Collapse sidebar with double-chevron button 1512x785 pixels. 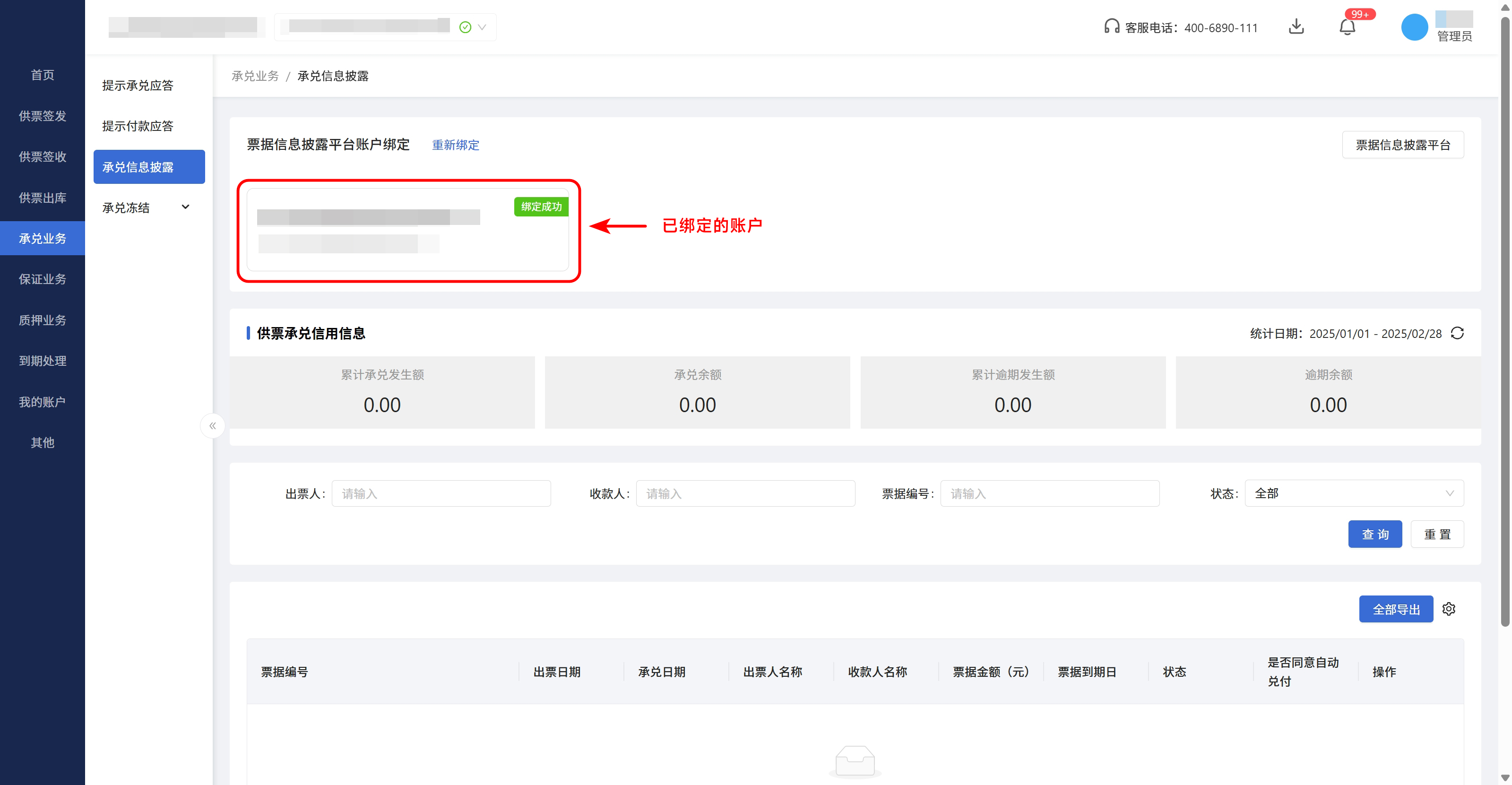click(x=213, y=426)
